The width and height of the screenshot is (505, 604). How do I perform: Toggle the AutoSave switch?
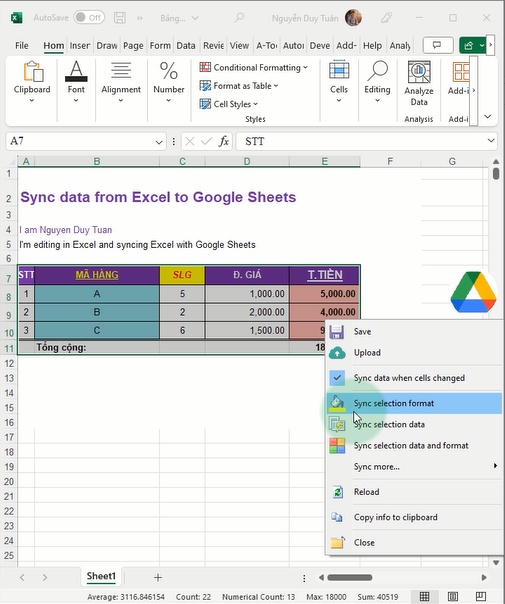89,17
